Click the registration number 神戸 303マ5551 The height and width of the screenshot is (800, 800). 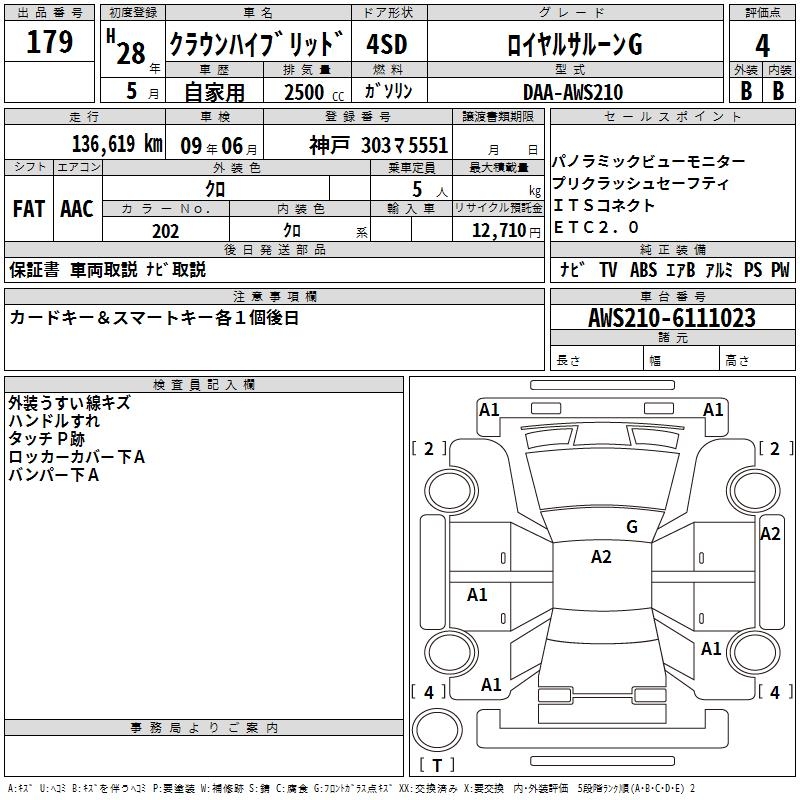[x=378, y=145]
